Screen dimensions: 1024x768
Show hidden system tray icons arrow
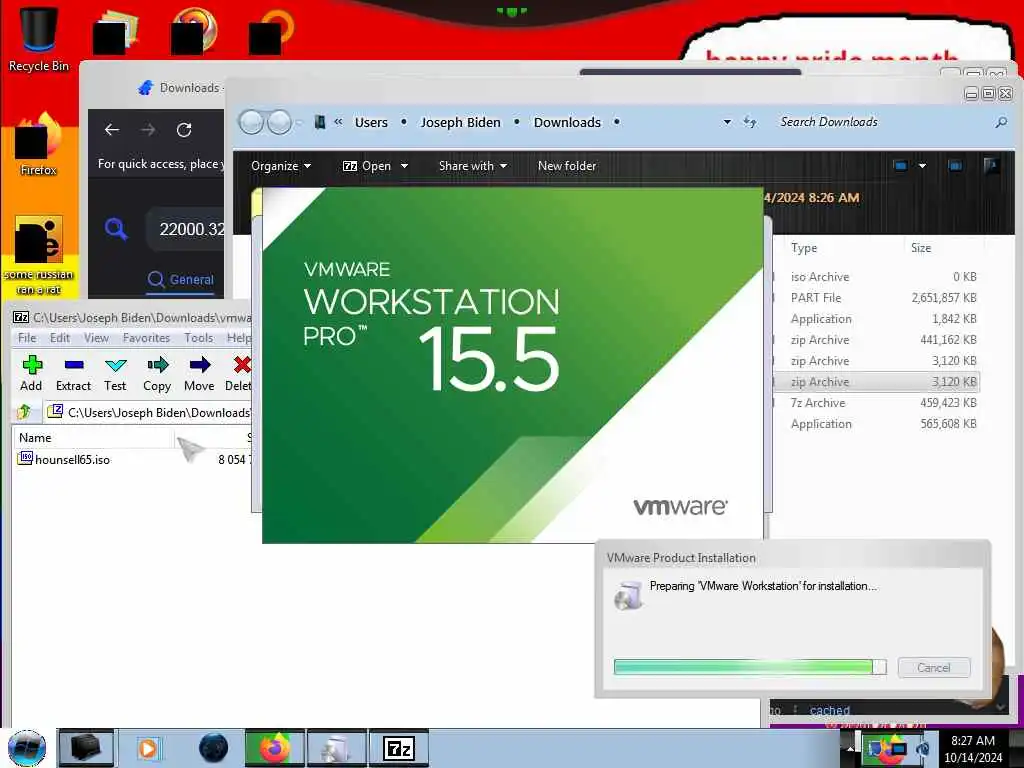click(850, 749)
